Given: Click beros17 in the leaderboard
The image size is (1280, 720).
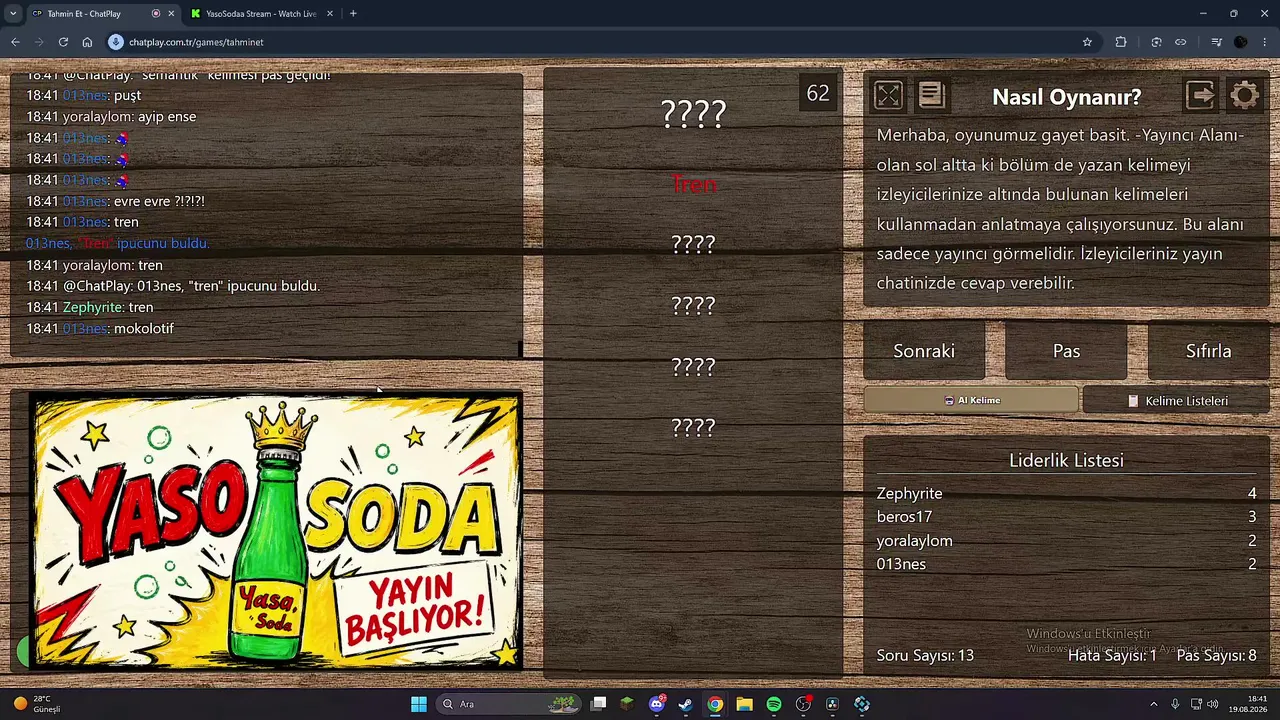Looking at the screenshot, I should coord(904,517).
